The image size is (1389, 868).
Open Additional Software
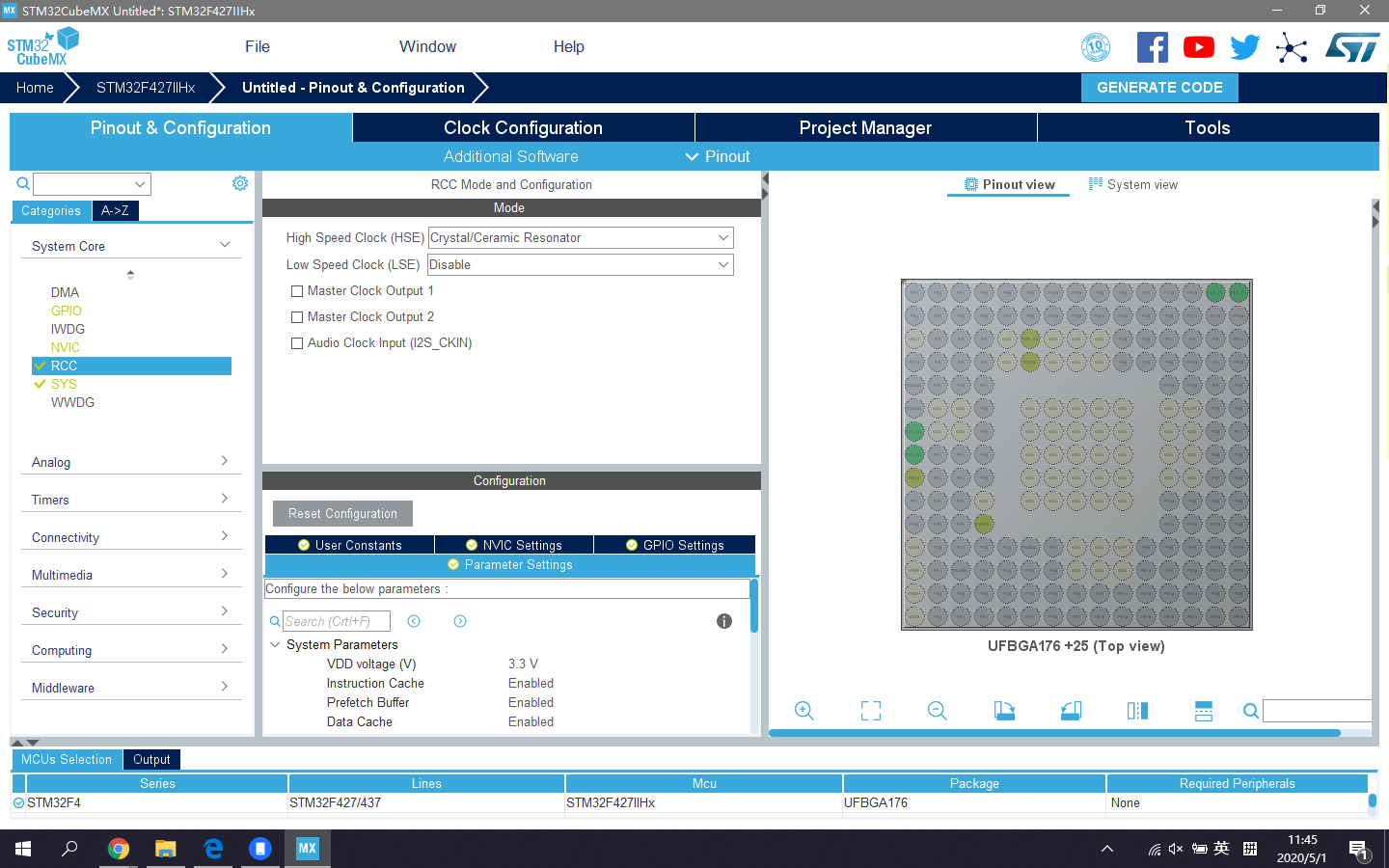pyautogui.click(x=511, y=156)
